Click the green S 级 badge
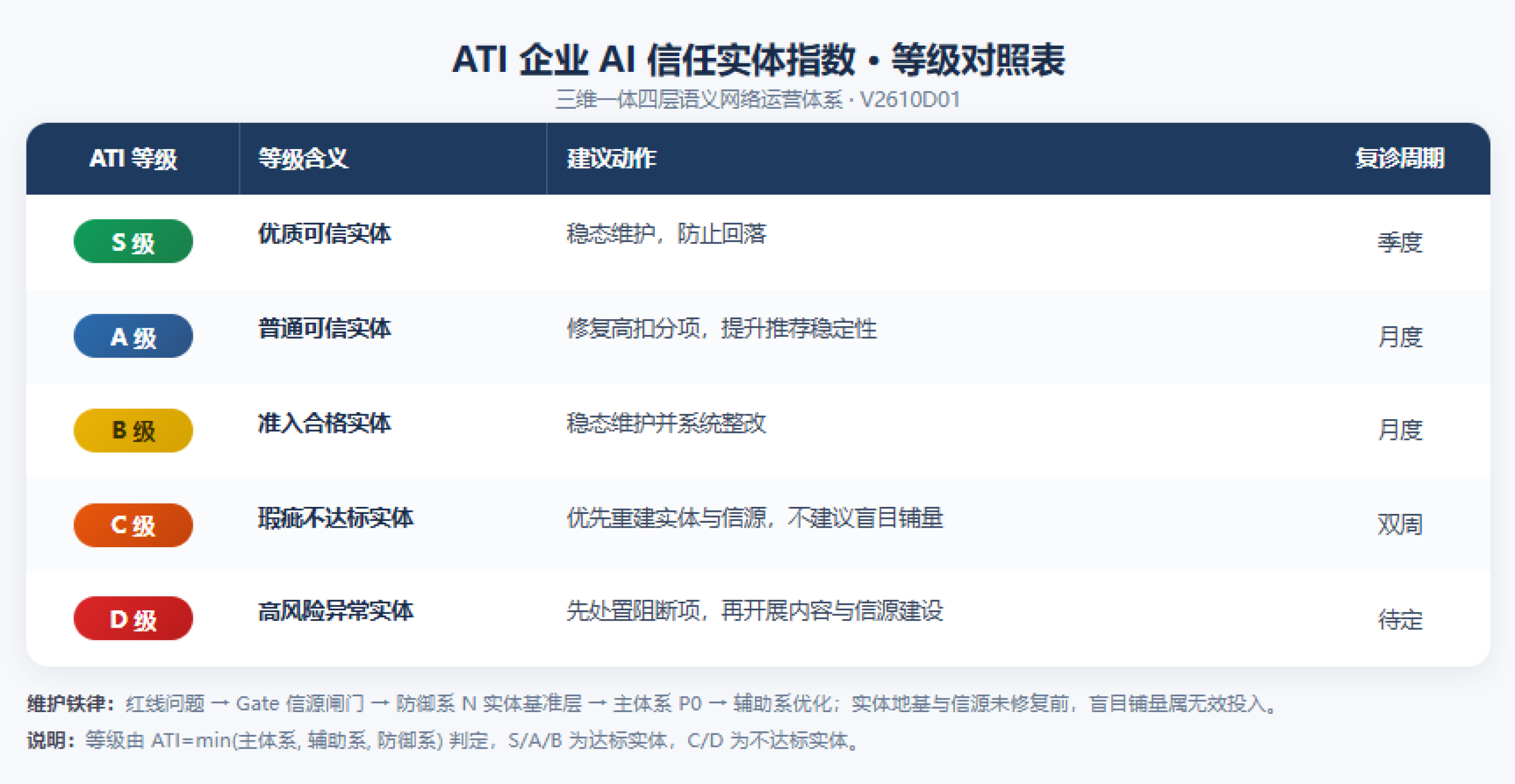Screen dimensions: 1515x784 click(133, 242)
